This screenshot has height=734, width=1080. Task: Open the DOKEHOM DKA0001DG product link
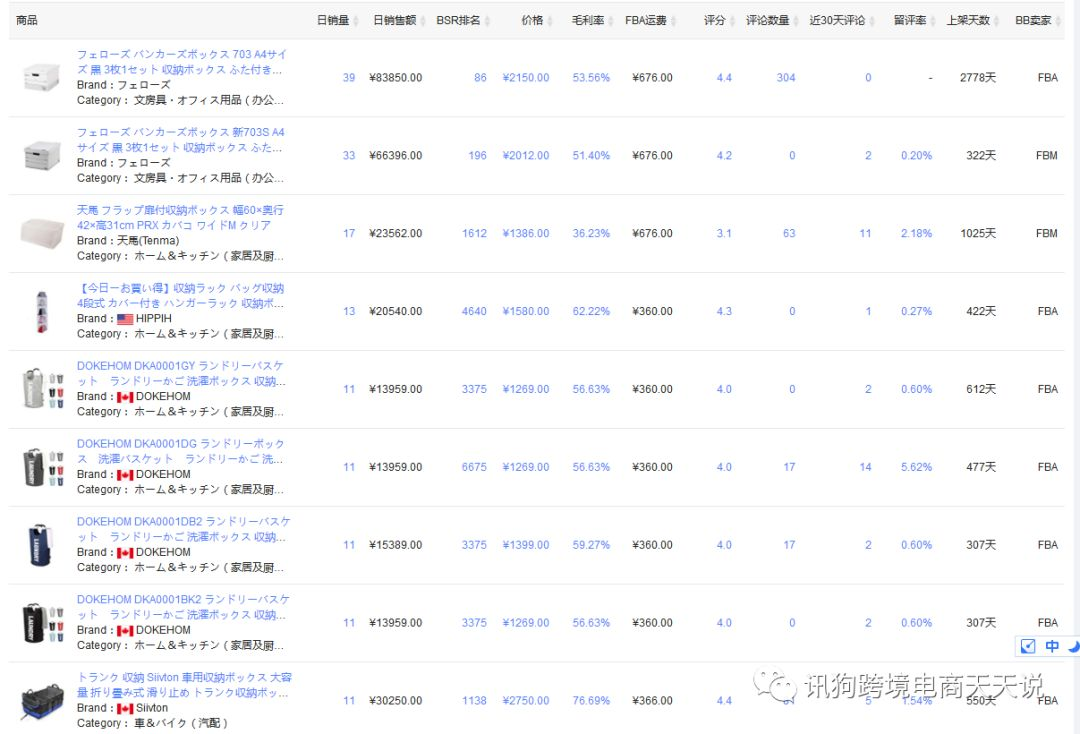(180, 451)
